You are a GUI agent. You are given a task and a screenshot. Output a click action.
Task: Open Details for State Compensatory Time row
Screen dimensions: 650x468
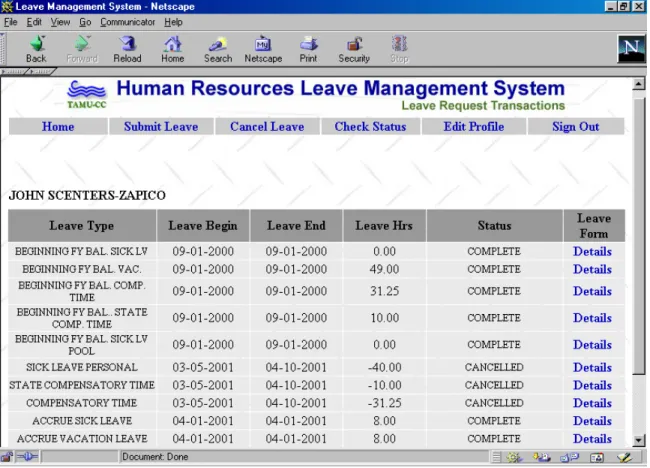coord(592,386)
